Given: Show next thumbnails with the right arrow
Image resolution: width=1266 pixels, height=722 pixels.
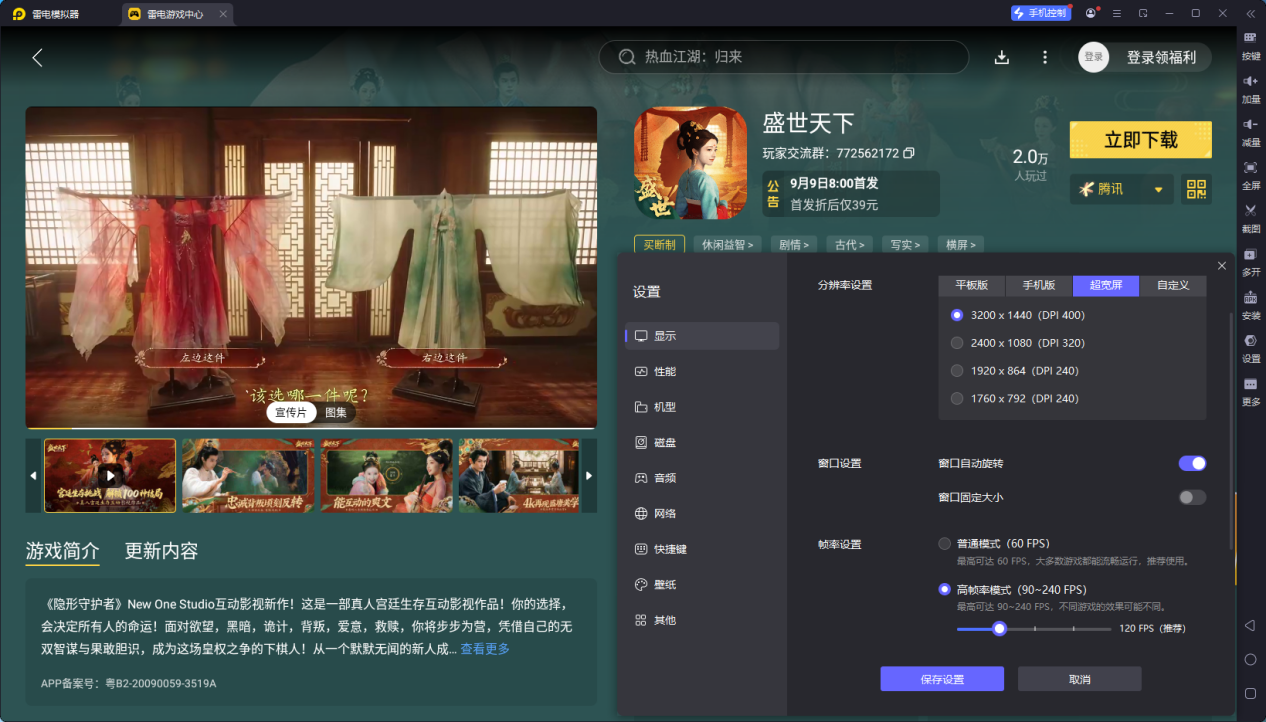Looking at the screenshot, I should [589, 476].
